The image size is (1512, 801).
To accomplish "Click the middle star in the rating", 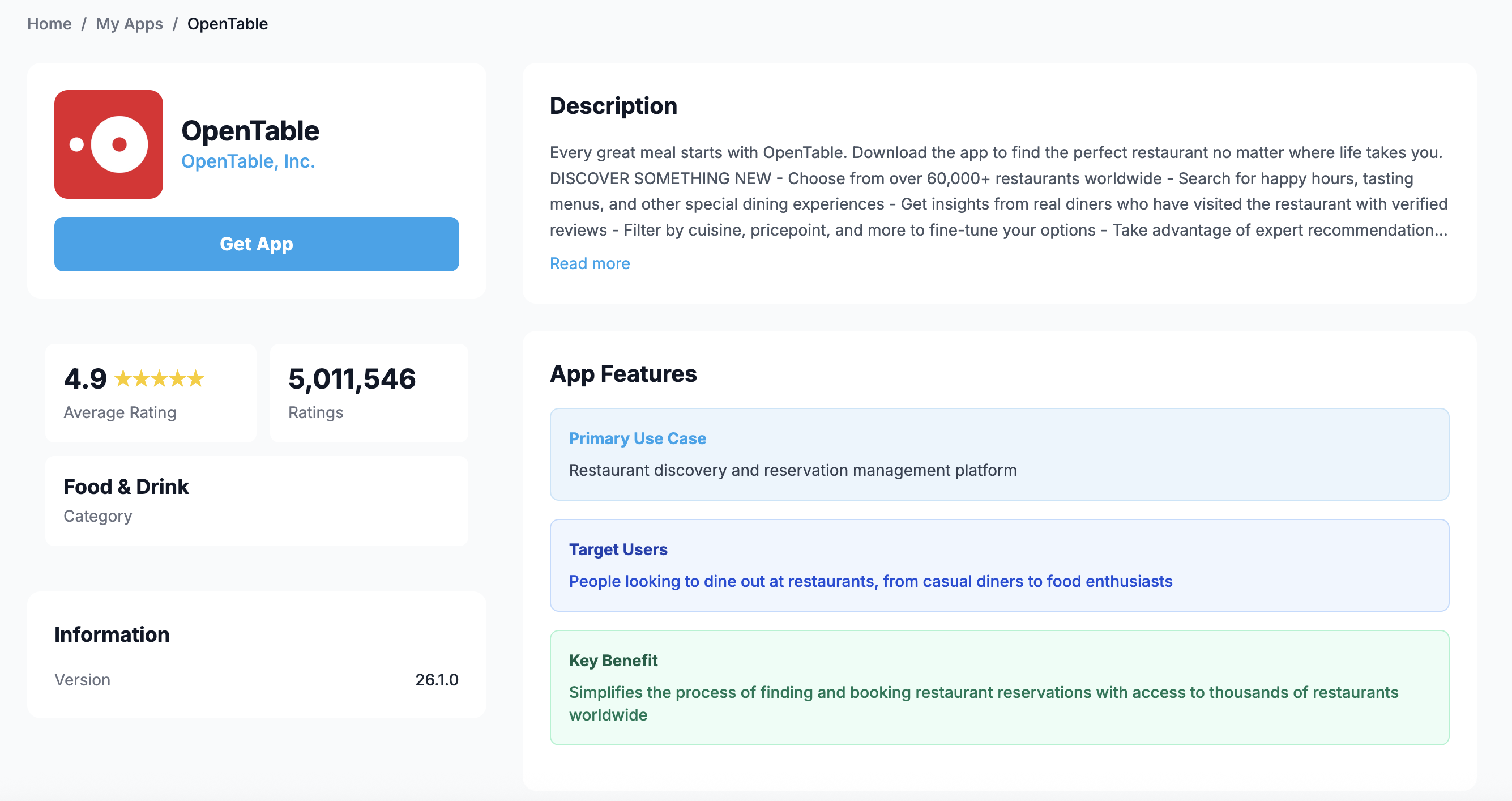I will click(x=159, y=379).
